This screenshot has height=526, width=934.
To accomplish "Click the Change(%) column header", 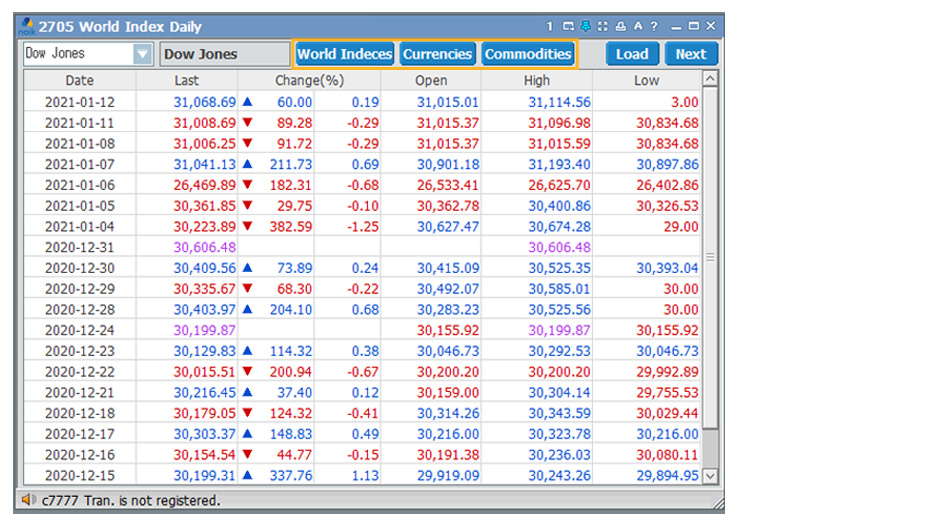I will point(309,80).
